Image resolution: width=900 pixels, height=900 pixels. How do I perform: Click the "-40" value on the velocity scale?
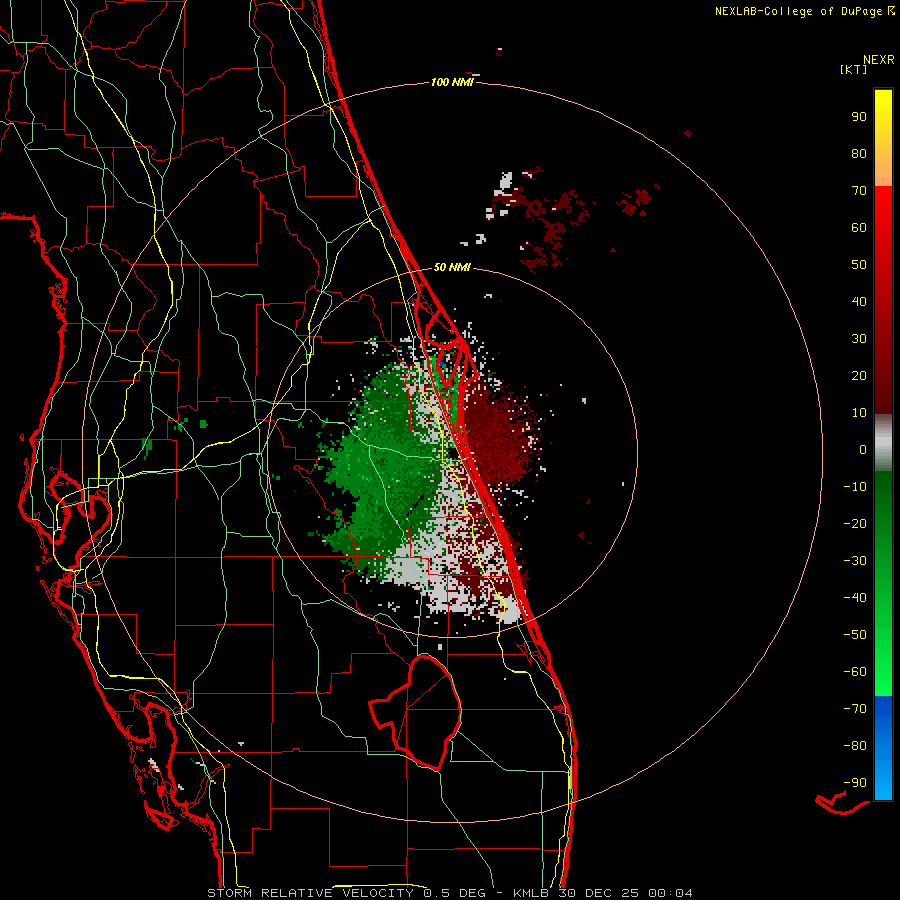(x=855, y=598)
